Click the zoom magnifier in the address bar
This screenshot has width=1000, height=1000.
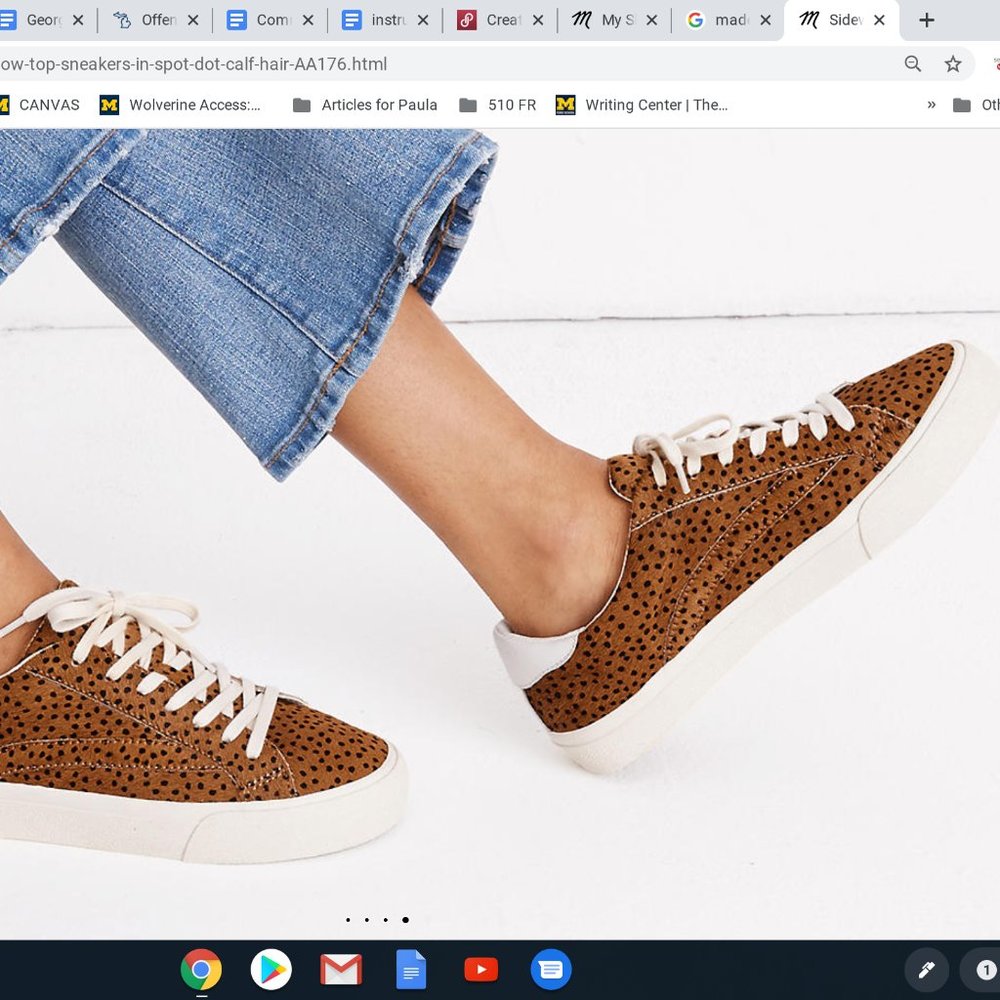(912, 63)
